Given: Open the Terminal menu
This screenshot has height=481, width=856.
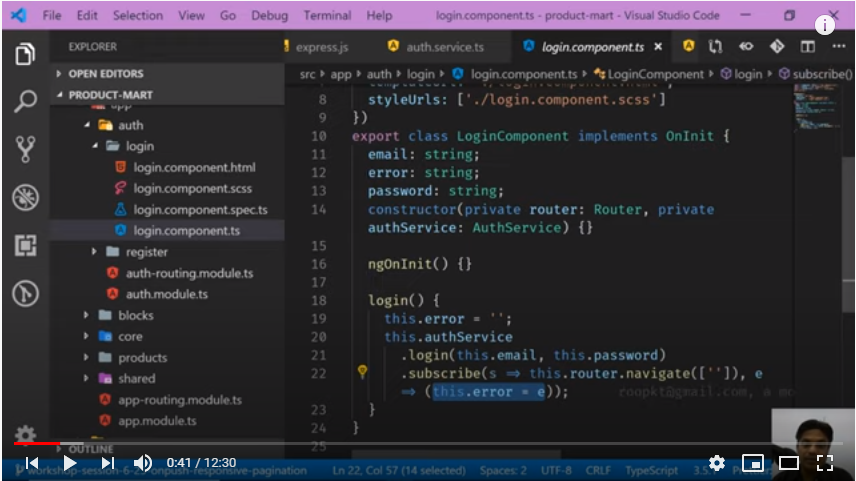Looking at the screenshot, I should pyautogui.click(x=327, y=15).
